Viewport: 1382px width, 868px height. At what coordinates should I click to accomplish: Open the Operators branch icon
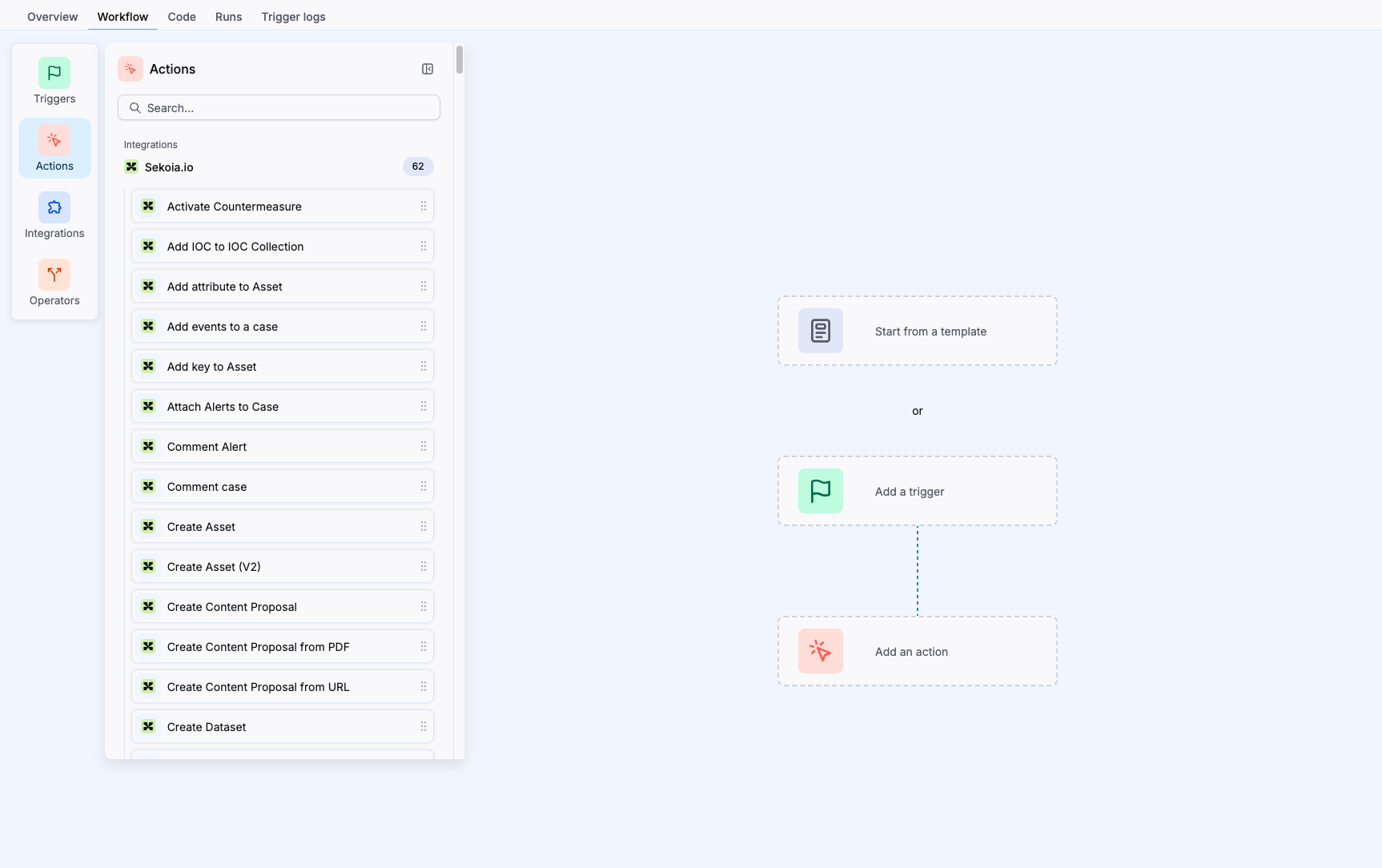pos(54,275)
